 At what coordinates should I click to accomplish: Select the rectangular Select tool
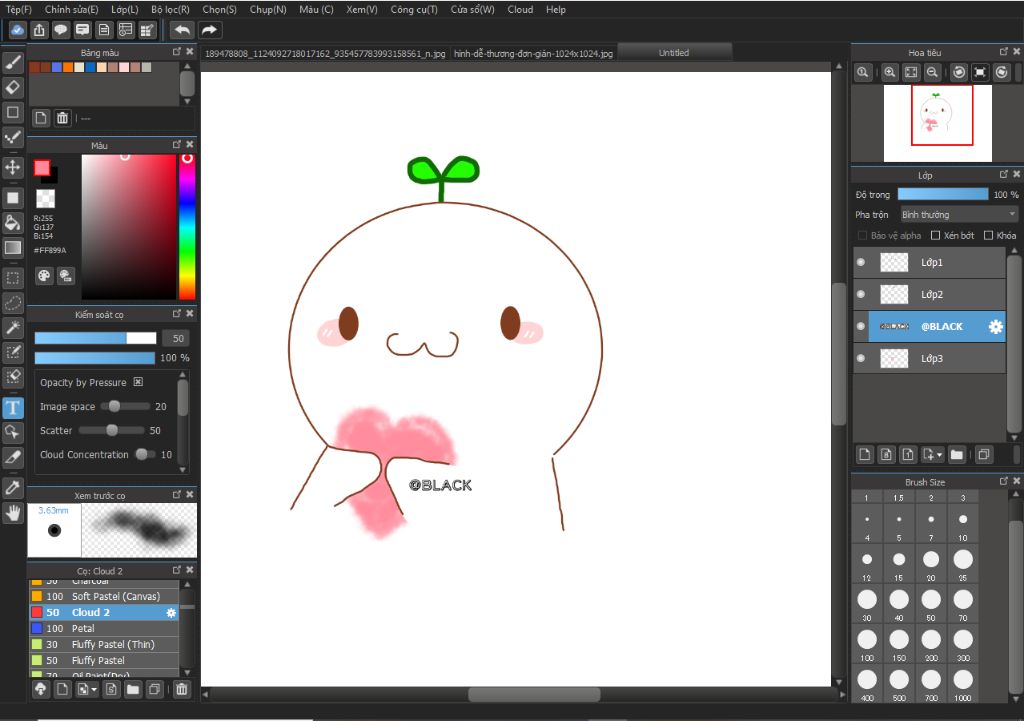point(13,278)
